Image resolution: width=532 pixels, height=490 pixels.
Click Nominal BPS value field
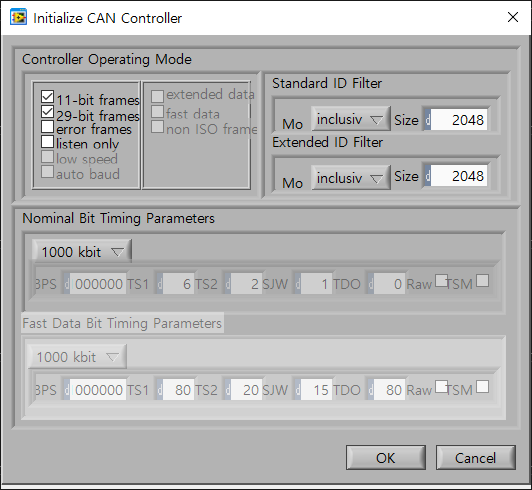click(x=98, y=284)
